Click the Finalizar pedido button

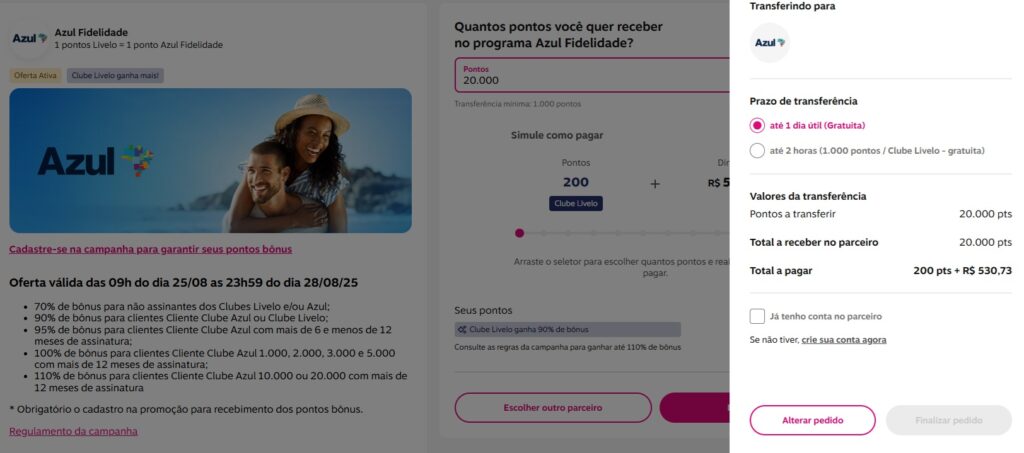(948, 420)
